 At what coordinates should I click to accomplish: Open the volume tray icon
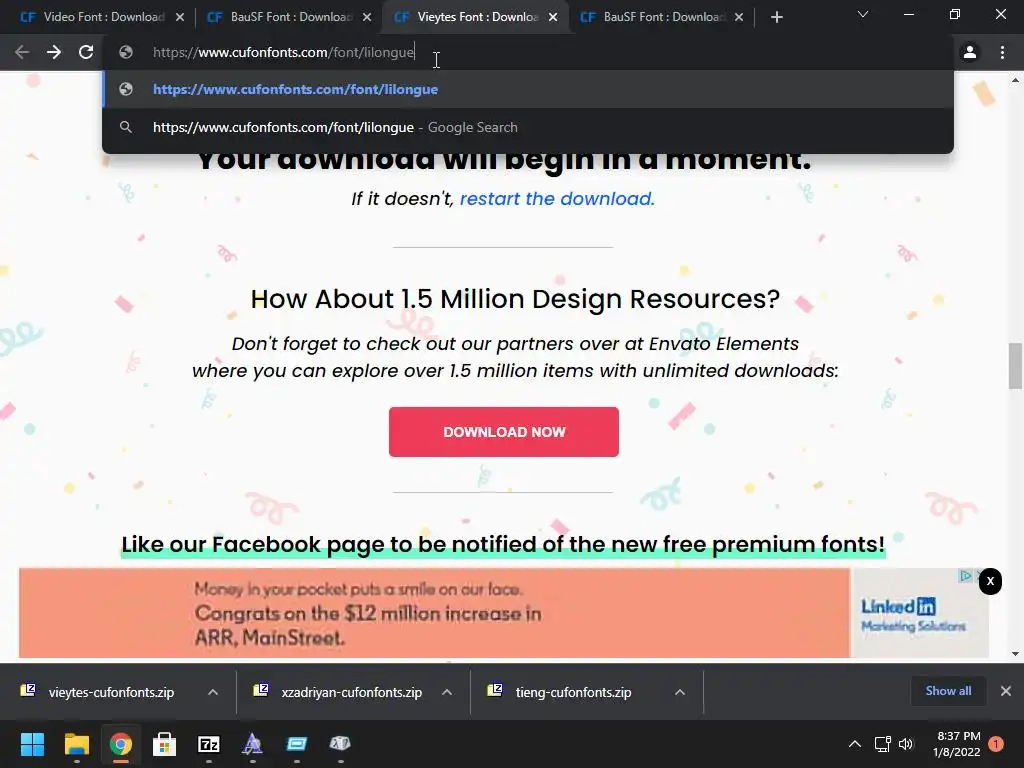pyautogui.click(x=906, y=744)
